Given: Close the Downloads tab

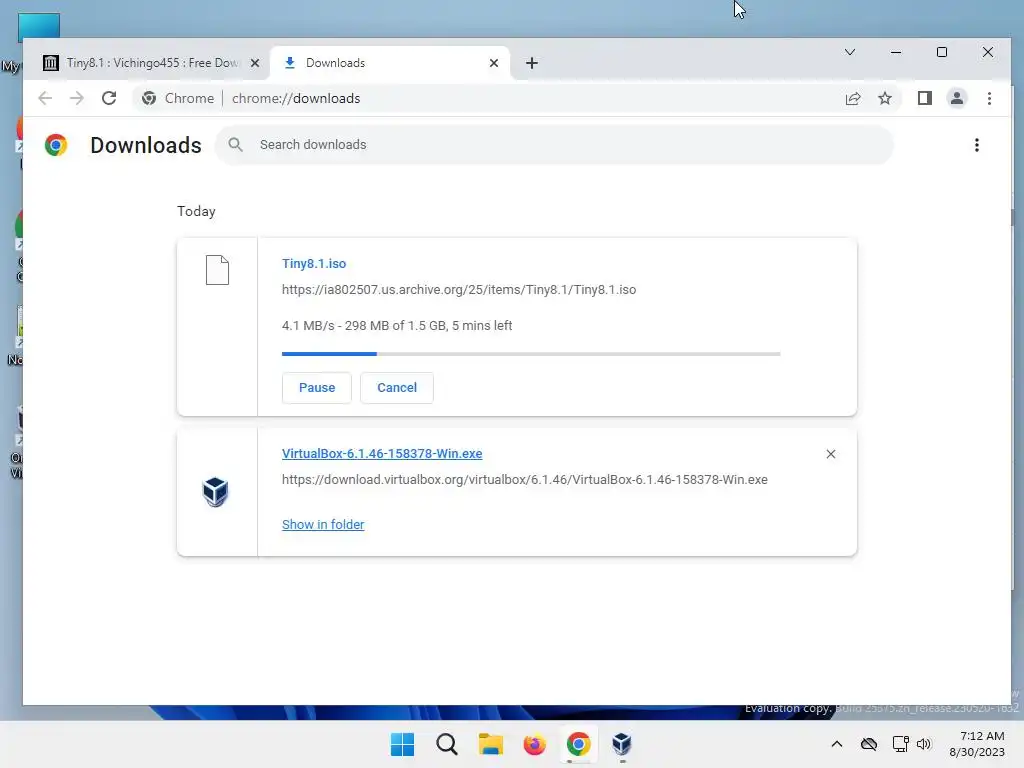Looking at the screenshot, I should click(494, 63).
